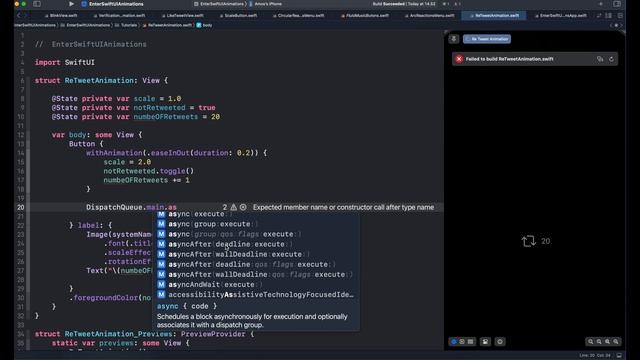
Task: Select accessibilityAssistiveTechnologyFocusedIde… completion
Action: [x=256, y=295]
